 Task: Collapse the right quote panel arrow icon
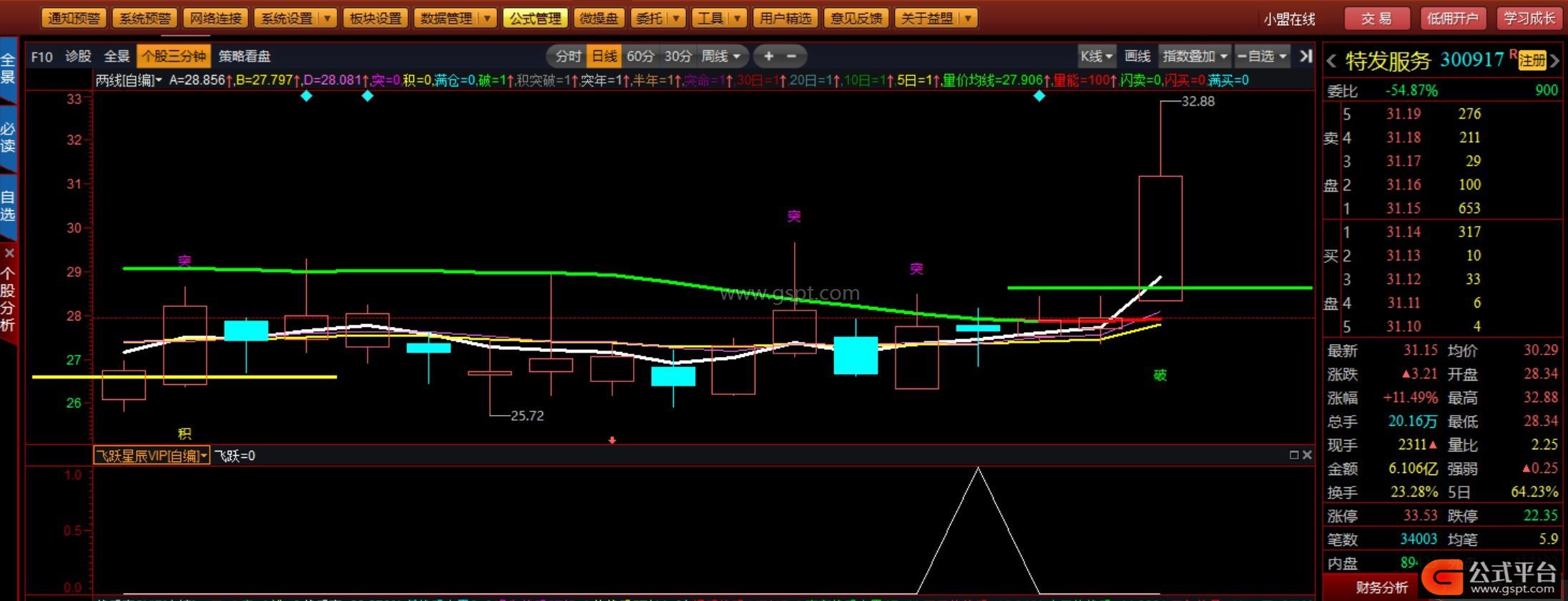pyautogui.click(x=1305, y=56)
